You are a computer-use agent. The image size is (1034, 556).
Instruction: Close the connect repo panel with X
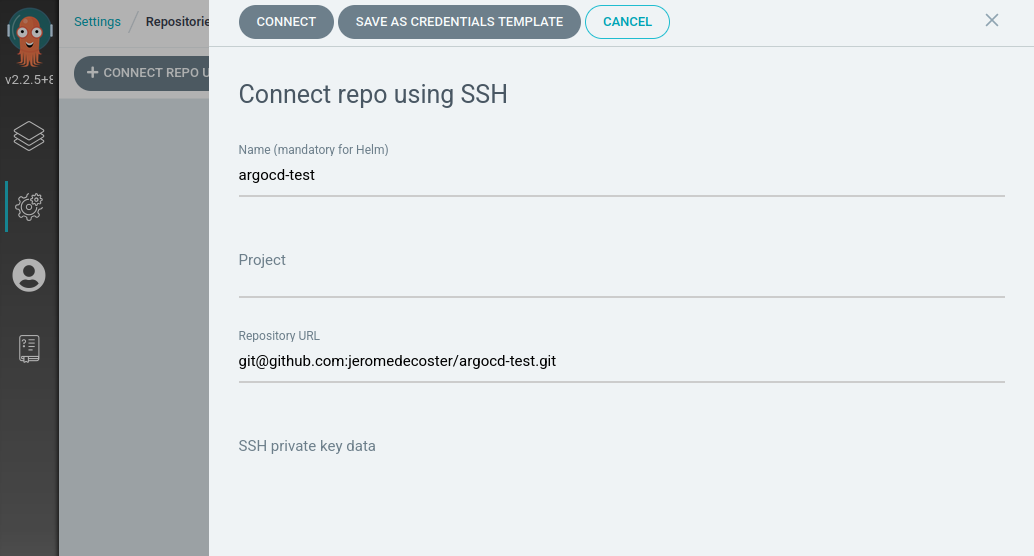992,21
